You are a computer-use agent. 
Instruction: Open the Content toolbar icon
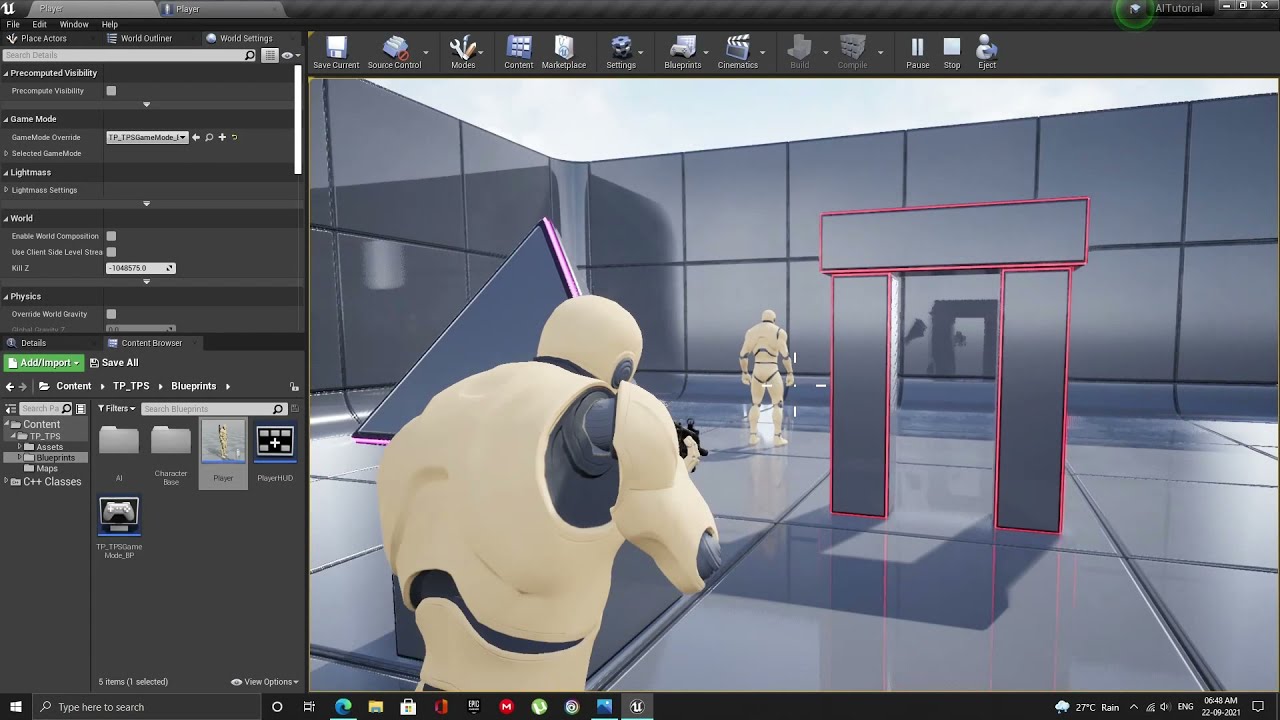pyautogui.click(x=519, y=53)
